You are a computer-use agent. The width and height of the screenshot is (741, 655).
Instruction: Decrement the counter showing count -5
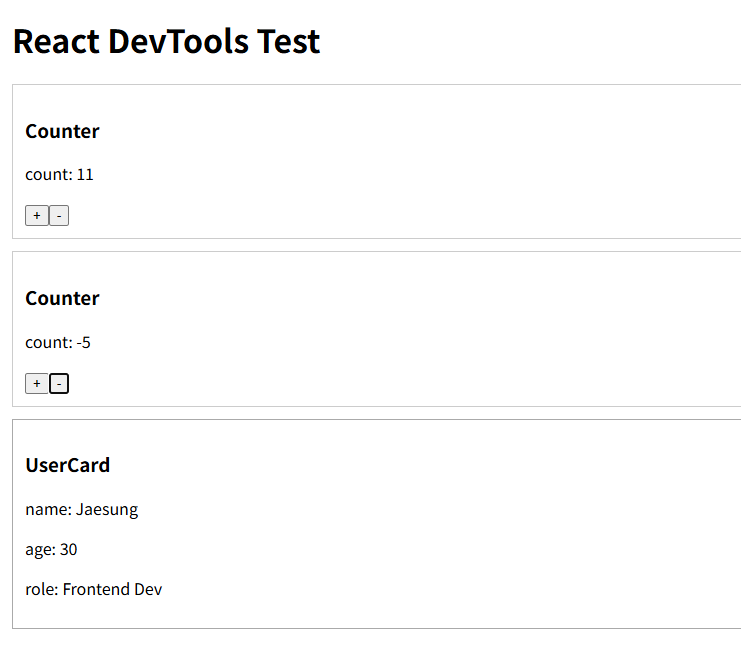click(x=59, y=384)
